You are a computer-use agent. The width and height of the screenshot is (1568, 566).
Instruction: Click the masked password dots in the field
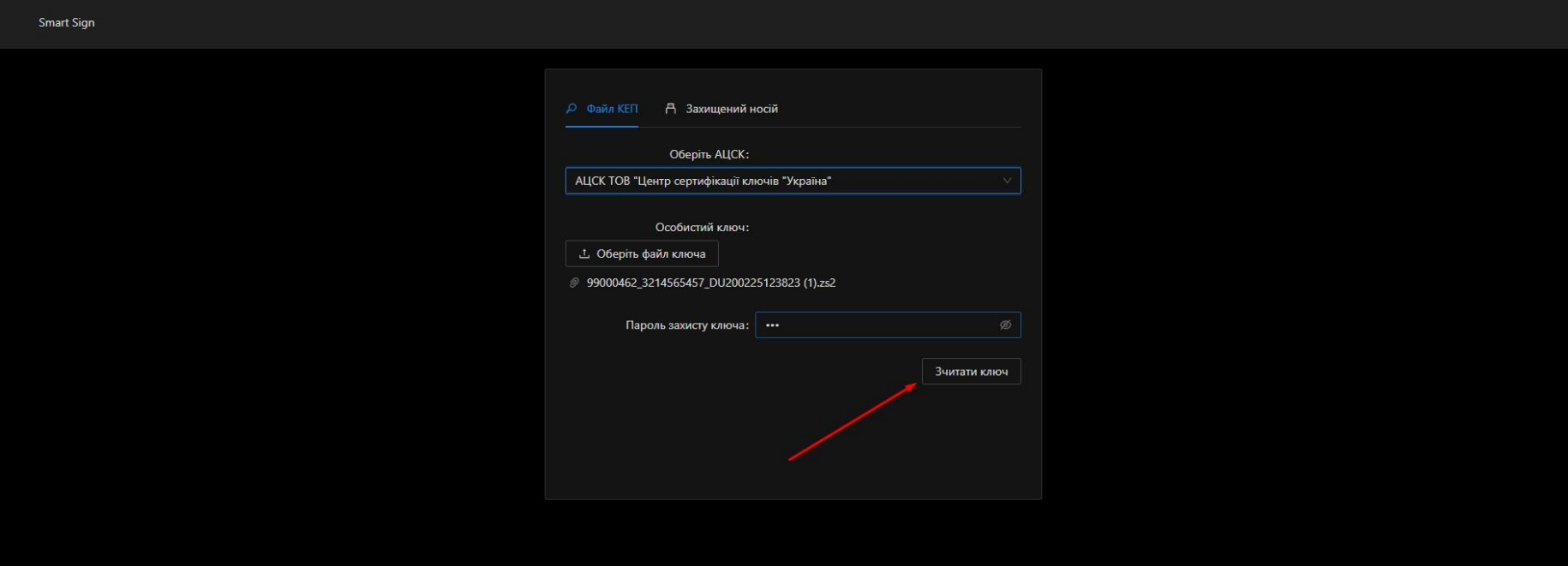click(x=772, y=325)
